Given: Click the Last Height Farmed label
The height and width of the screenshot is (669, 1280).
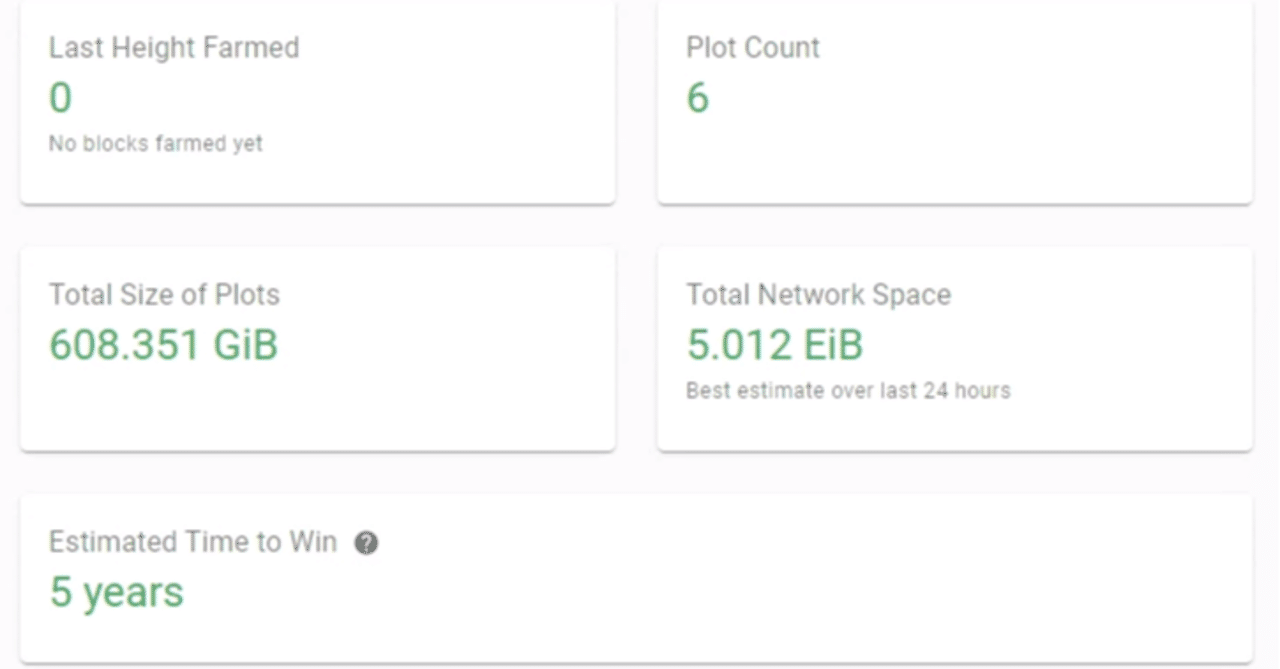Looking at the screenshot, I should pyautogui.click(x=174, y=47).
